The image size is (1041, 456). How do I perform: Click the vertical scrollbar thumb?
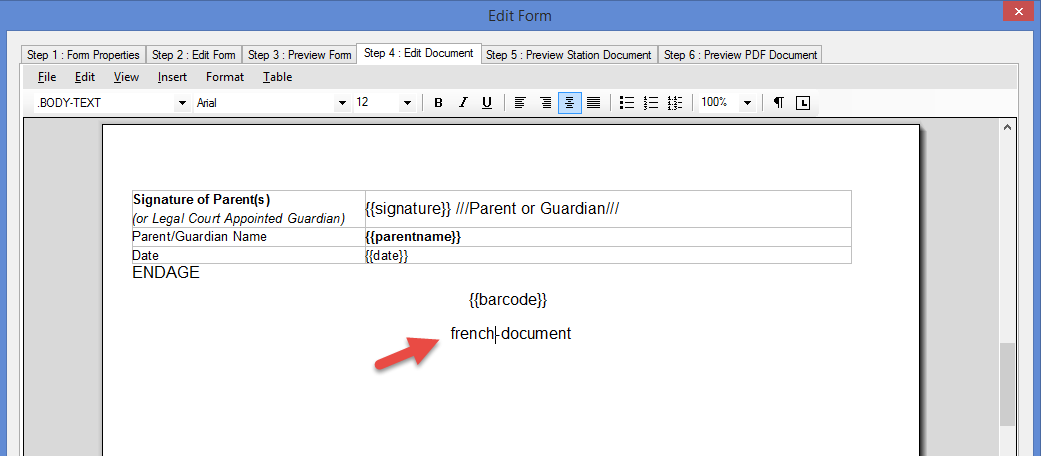[1007, 384]
